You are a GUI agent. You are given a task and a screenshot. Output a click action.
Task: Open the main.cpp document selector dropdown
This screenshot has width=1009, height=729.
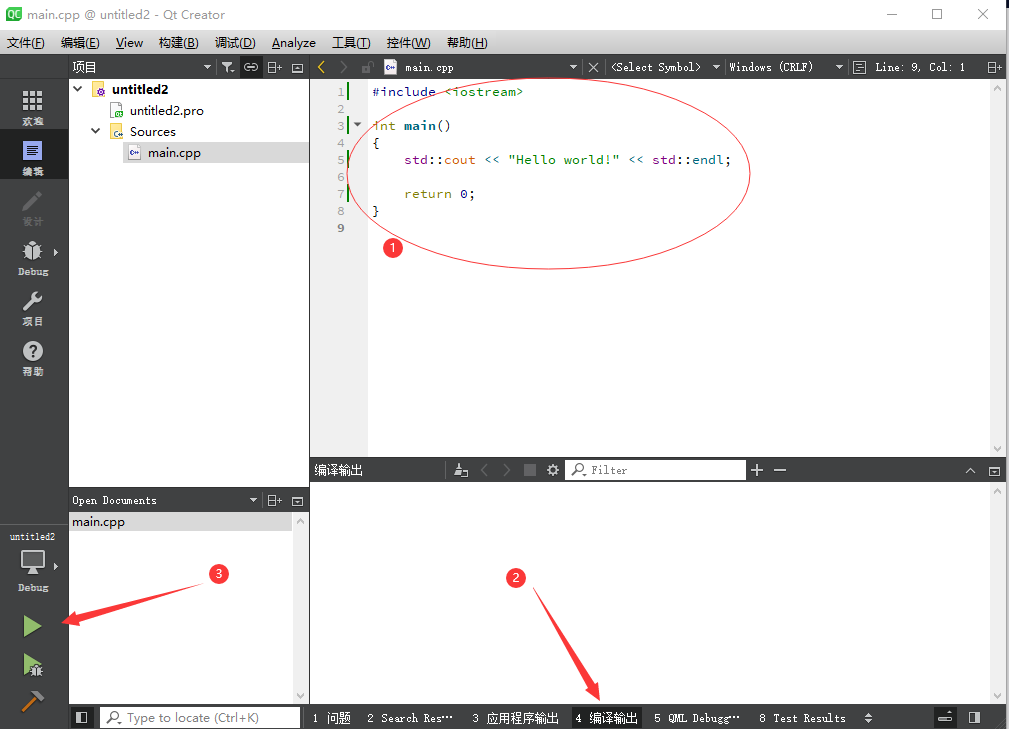[x=573, y=67]
